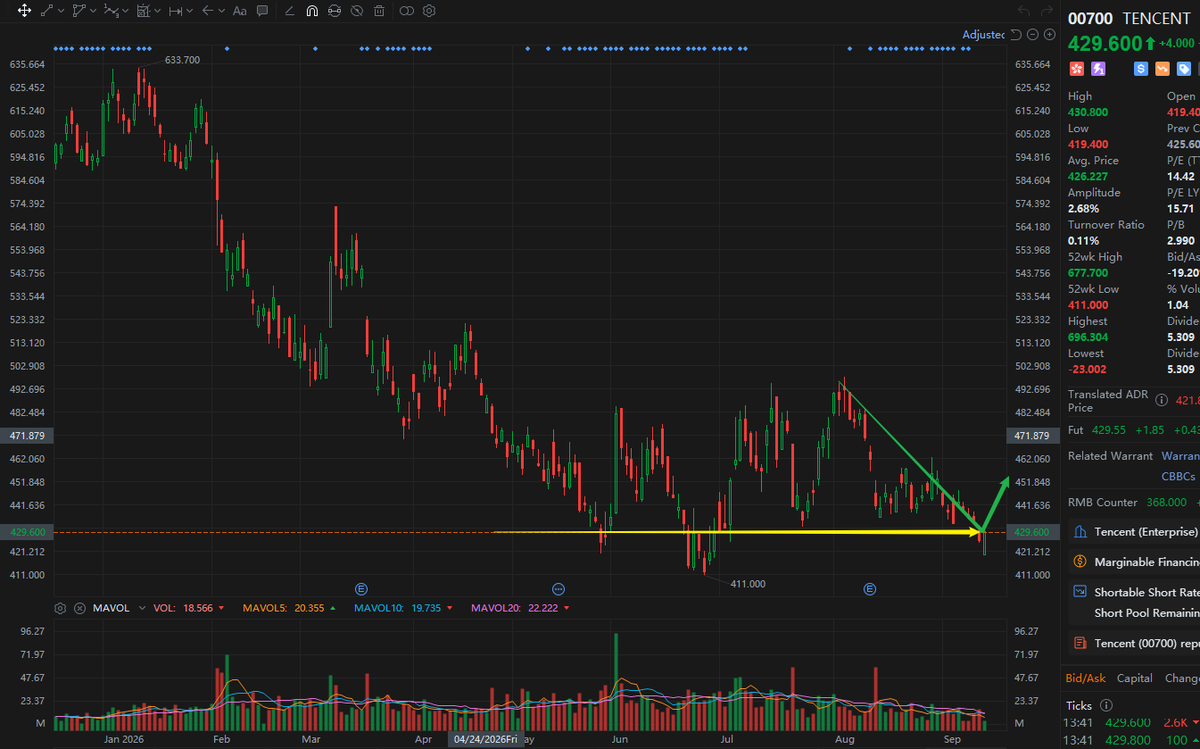This screenshot has width=1200, height=749.
Task: Click the blue price tag badge
Action: coord(1185,69)
